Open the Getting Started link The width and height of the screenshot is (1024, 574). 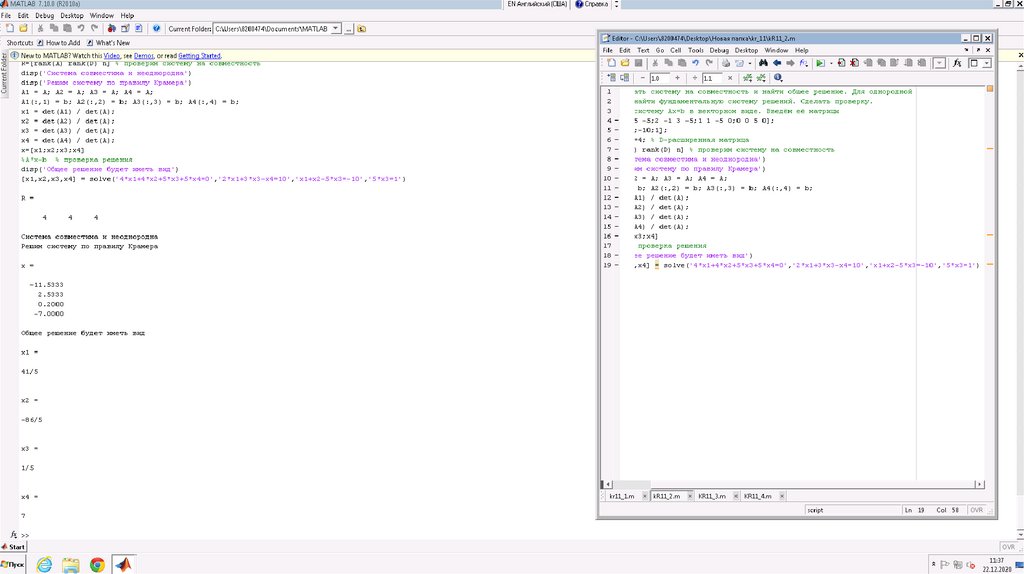(x=199, y=55)
